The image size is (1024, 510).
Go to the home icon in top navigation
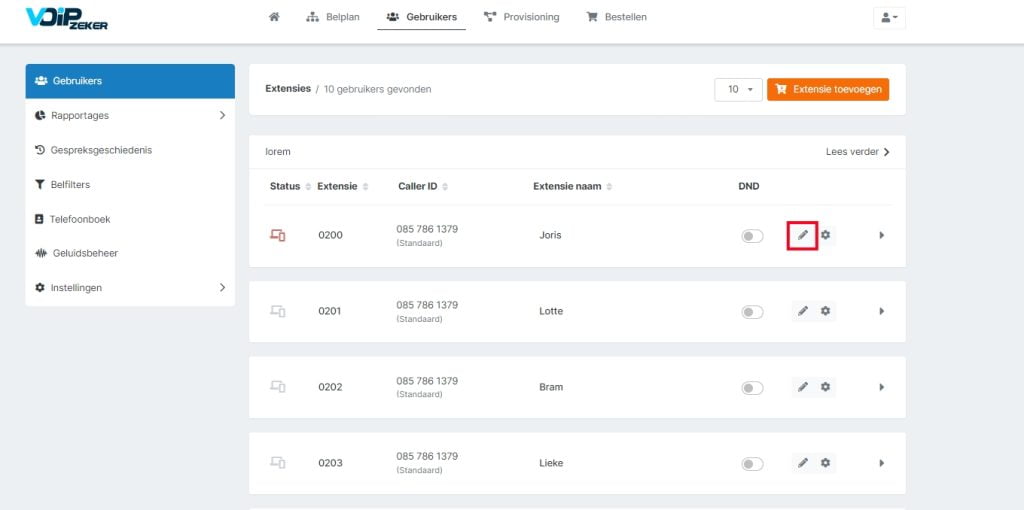click(274, 17)
